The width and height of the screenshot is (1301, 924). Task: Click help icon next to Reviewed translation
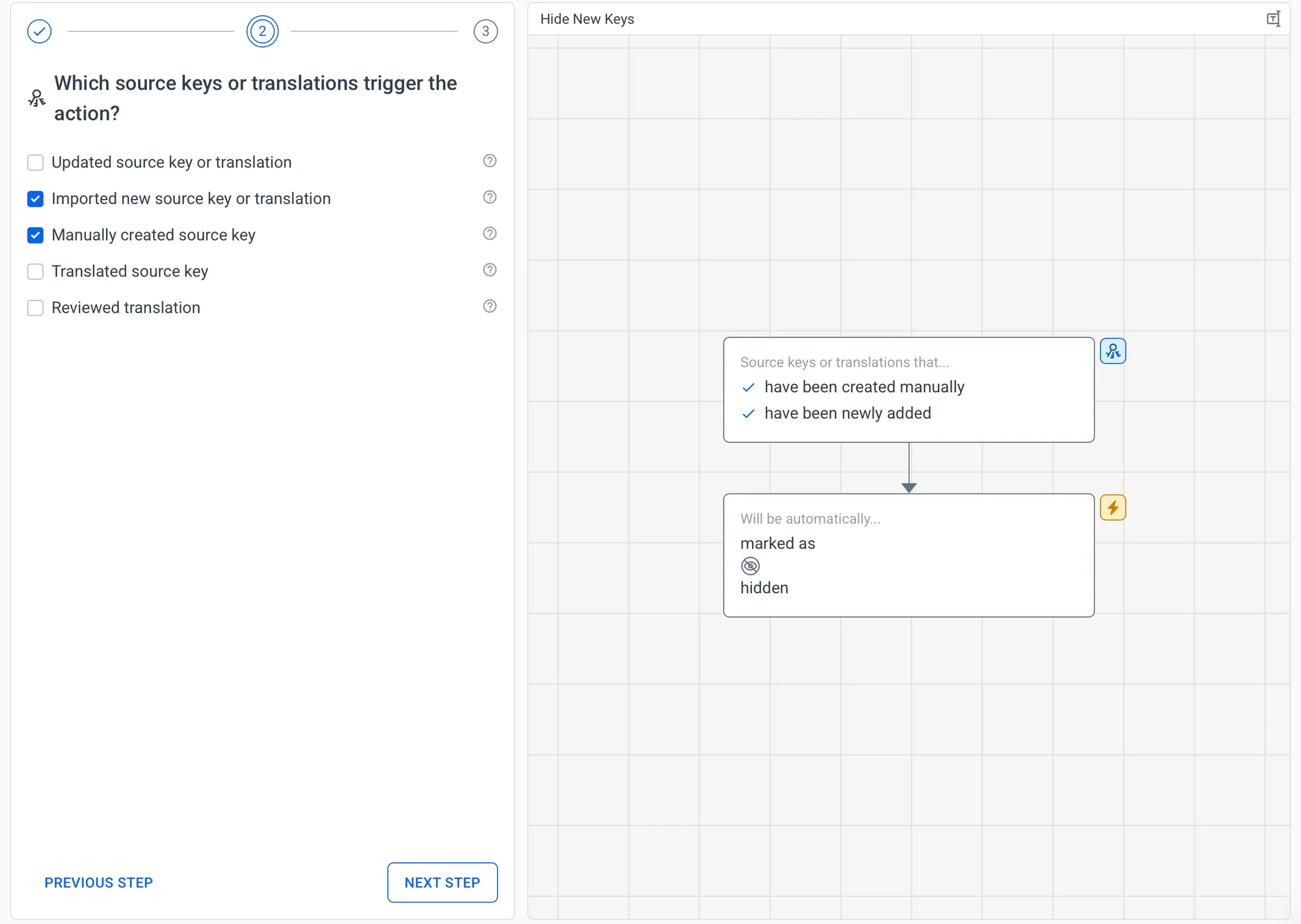(x=490, y=306)
